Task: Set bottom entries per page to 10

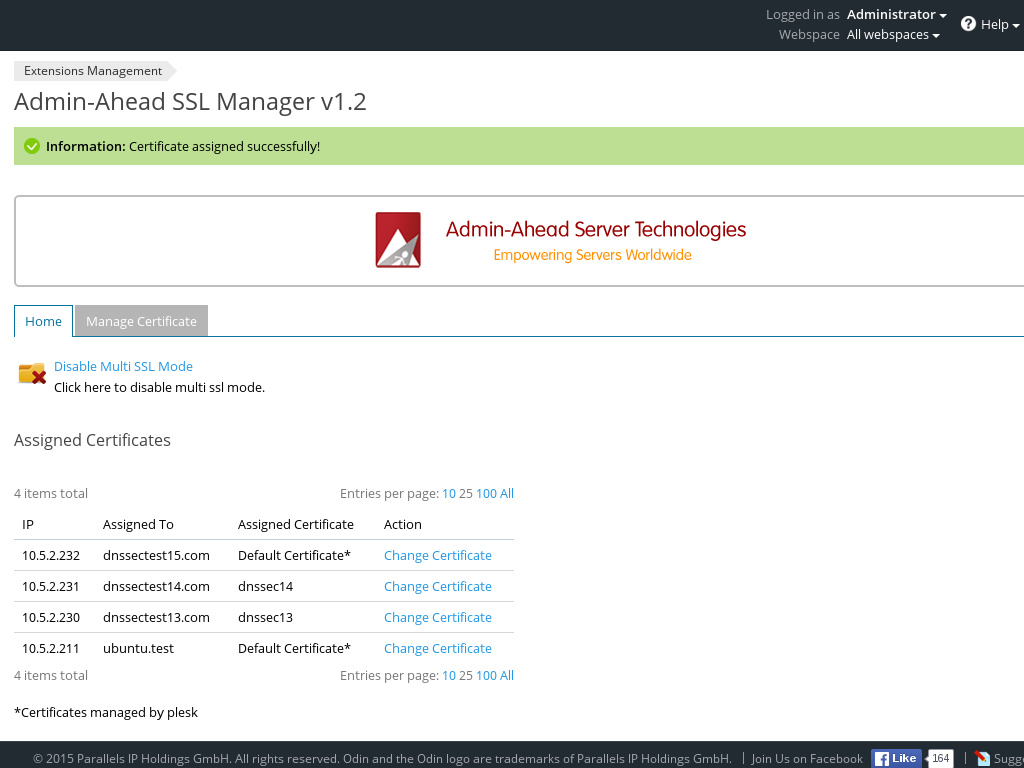Action: [449, 676]
